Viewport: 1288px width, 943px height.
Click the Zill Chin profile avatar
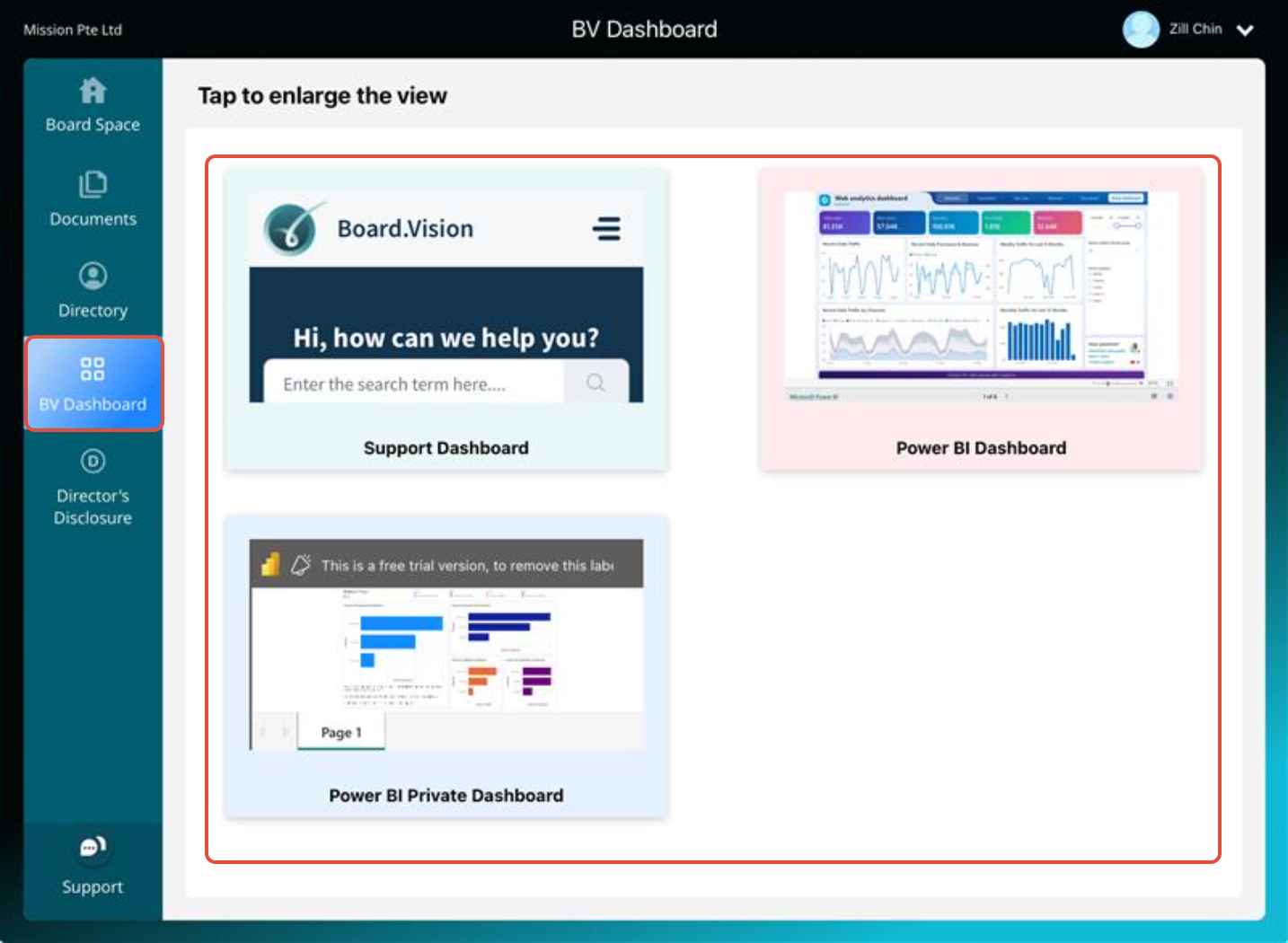1141,30
